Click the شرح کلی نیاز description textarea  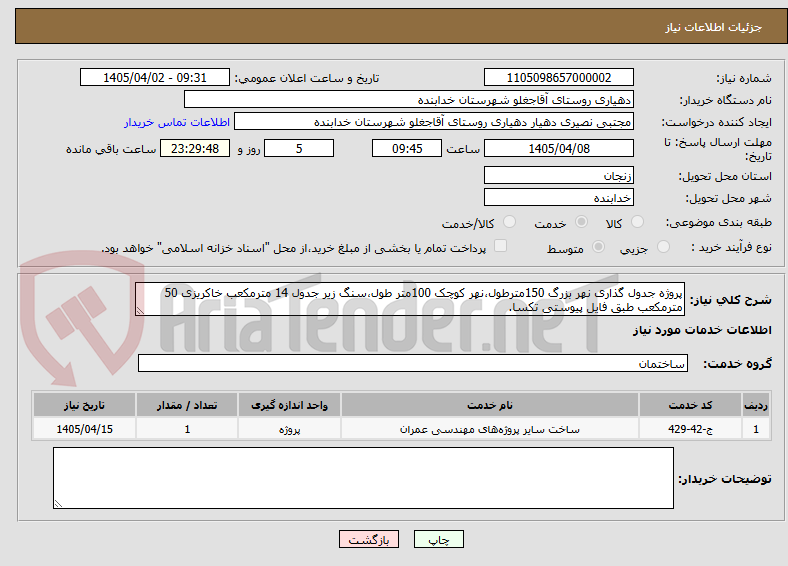[410, 299]
